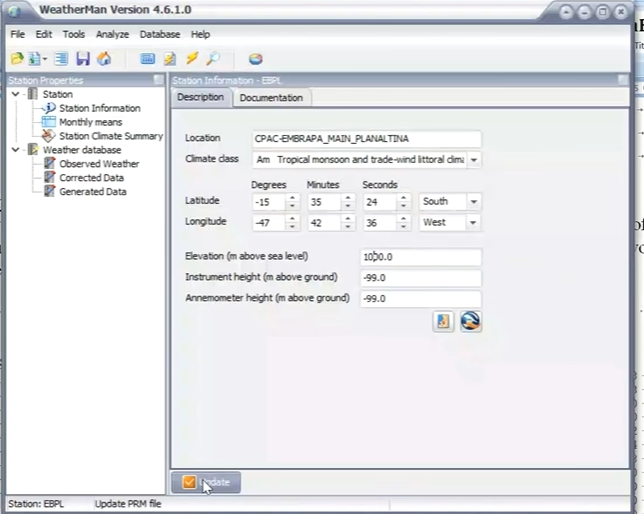Decrease Latitude Degrees with the down arrow
This screenshot has width=644, height=514.
point(292,206)
